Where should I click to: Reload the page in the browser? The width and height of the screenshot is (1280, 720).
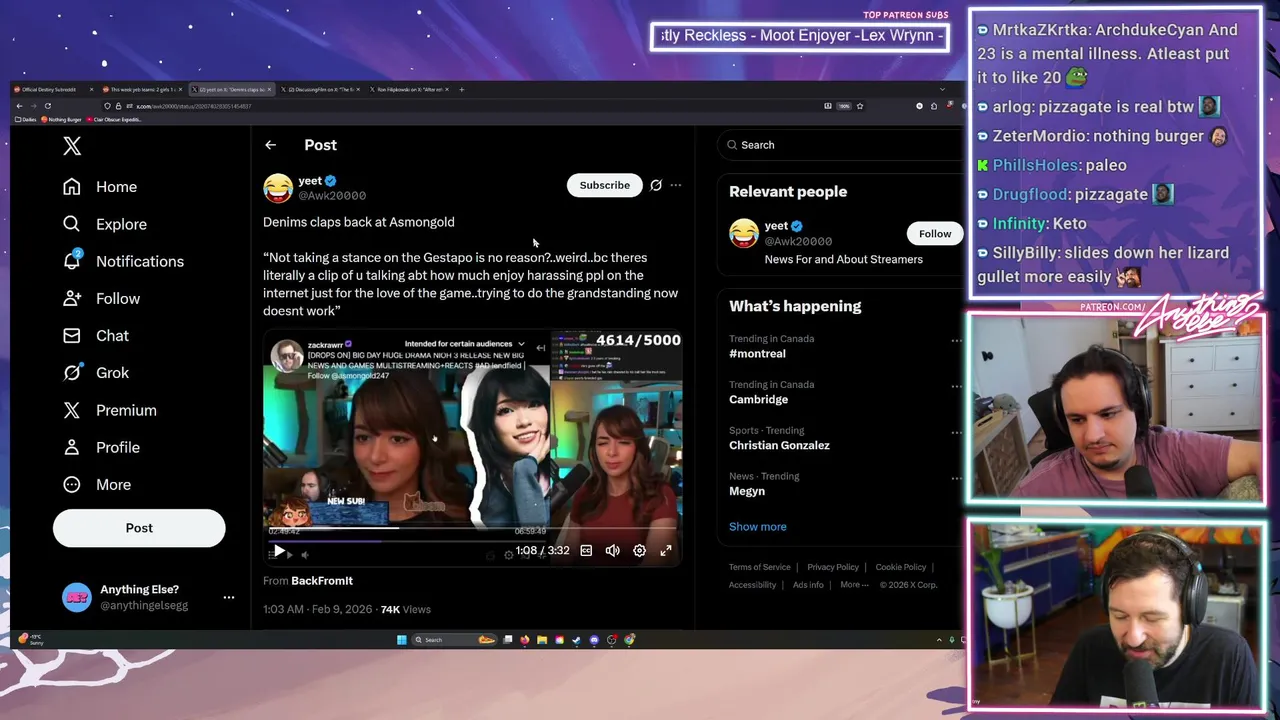(48, 106)
